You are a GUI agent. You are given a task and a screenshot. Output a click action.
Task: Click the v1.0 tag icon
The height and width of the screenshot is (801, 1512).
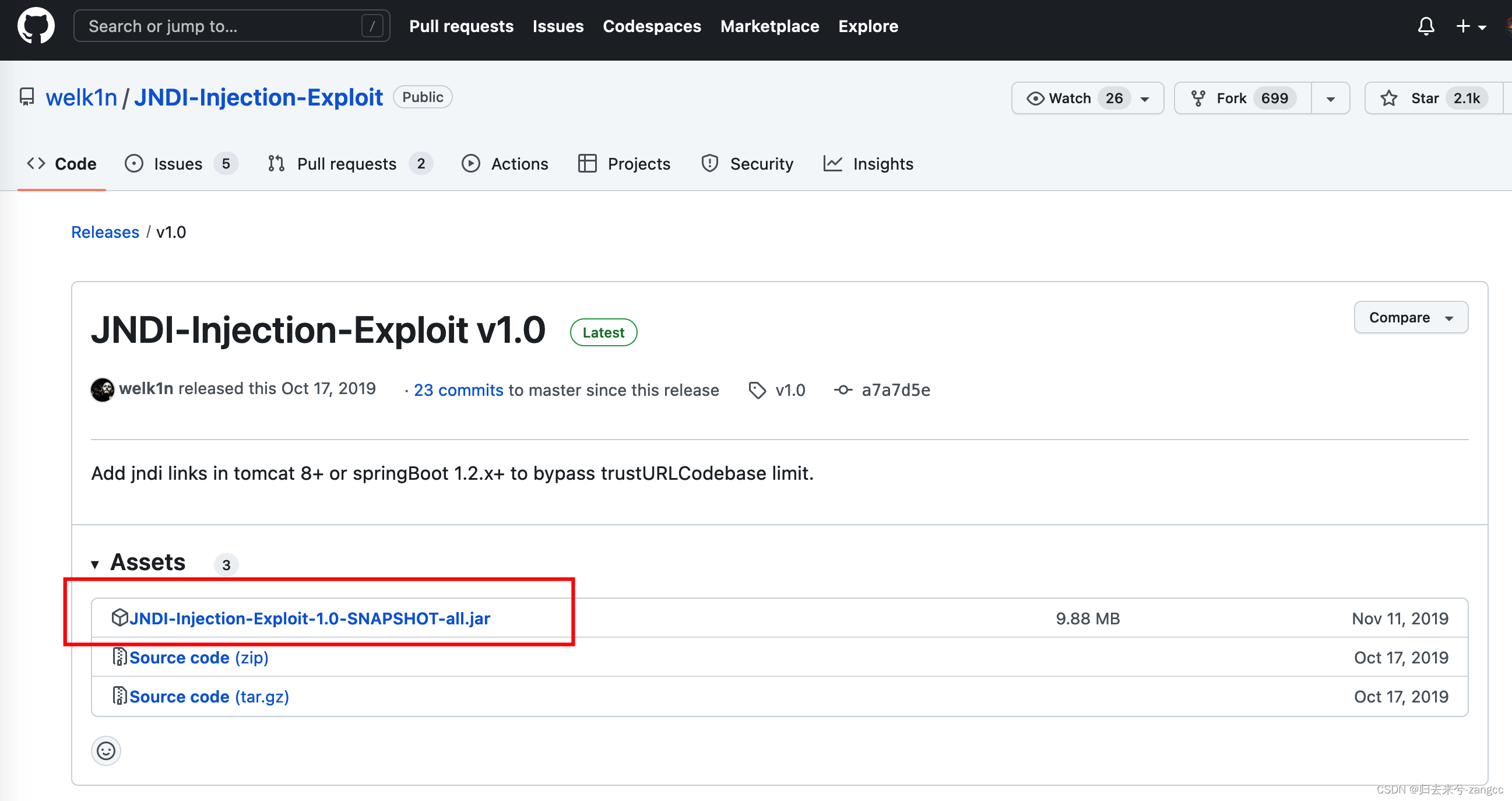tap(757, 391)
